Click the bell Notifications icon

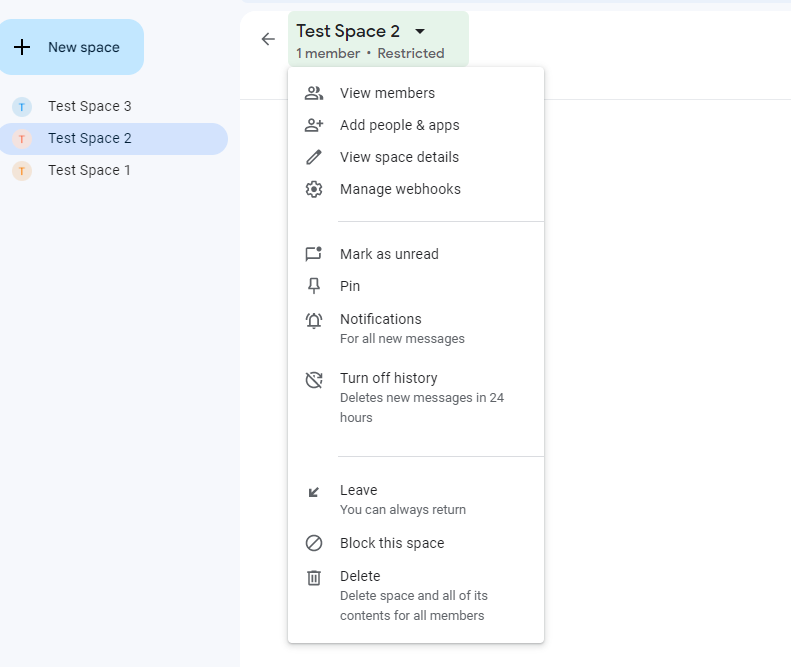click(314, 320)
